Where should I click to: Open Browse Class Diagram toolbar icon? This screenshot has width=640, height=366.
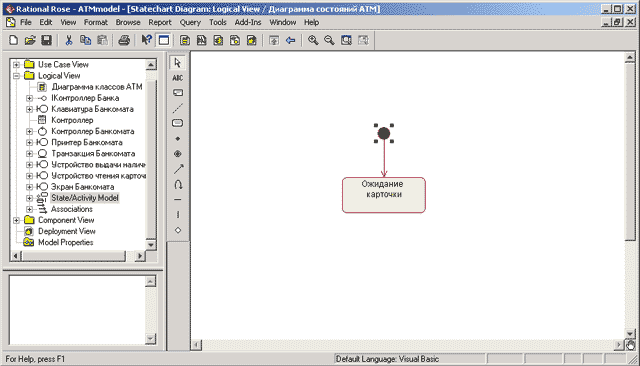tap(185, 40)
